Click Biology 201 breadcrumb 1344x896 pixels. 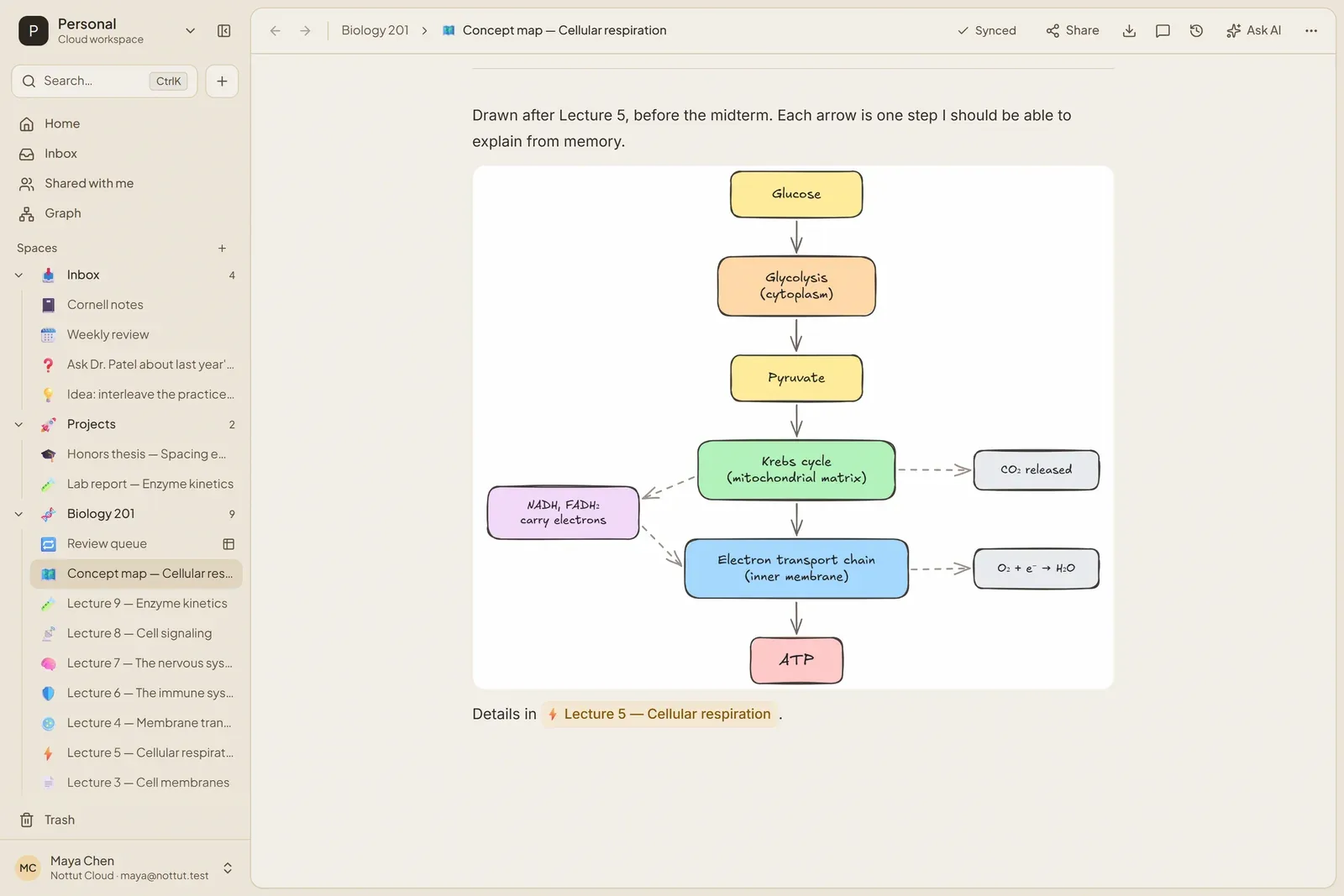375,31
